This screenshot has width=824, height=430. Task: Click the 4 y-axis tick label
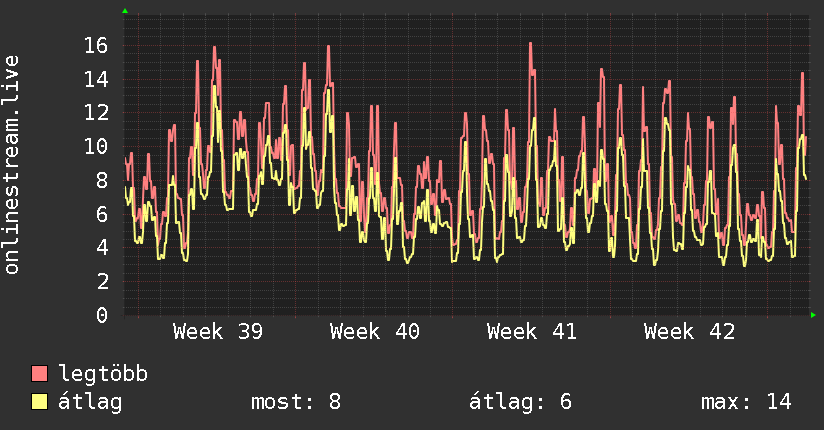102,248
